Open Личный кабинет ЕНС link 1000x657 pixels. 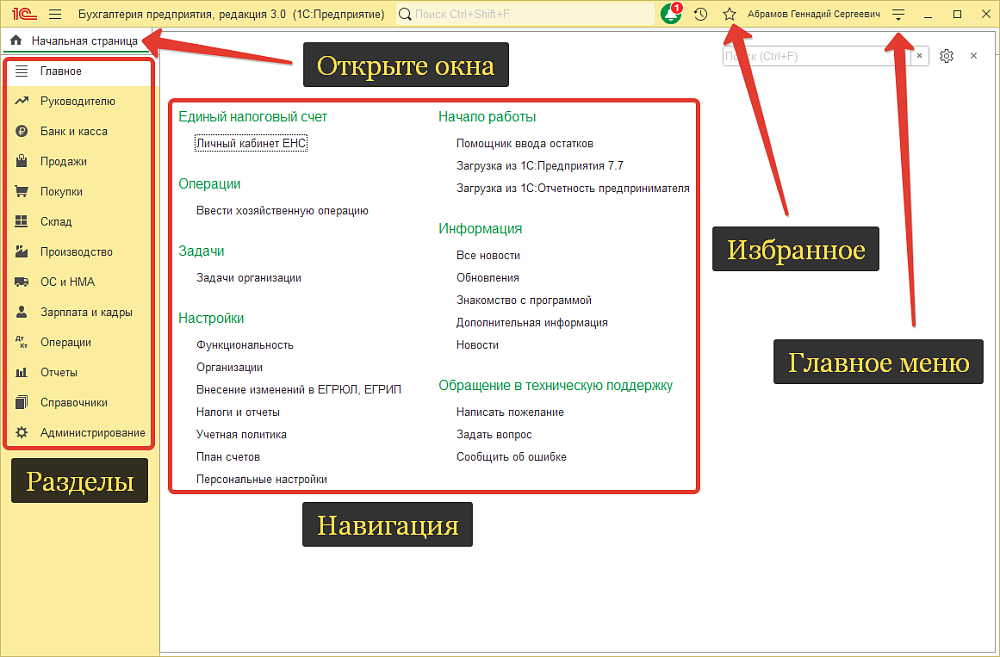tap(251, 143)
